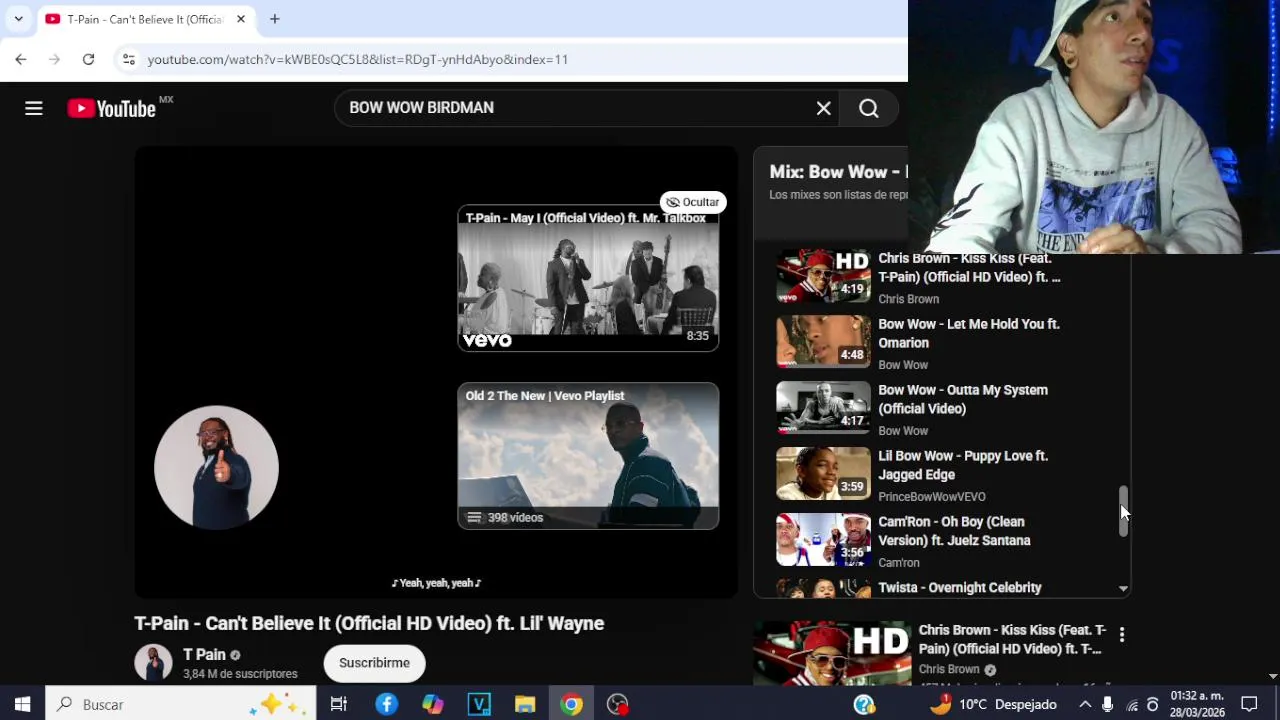Viewport: 1280px width, 720px height.
Task: Expand hidden system tray icons chevron
Action: click(x=1084, y=704)
